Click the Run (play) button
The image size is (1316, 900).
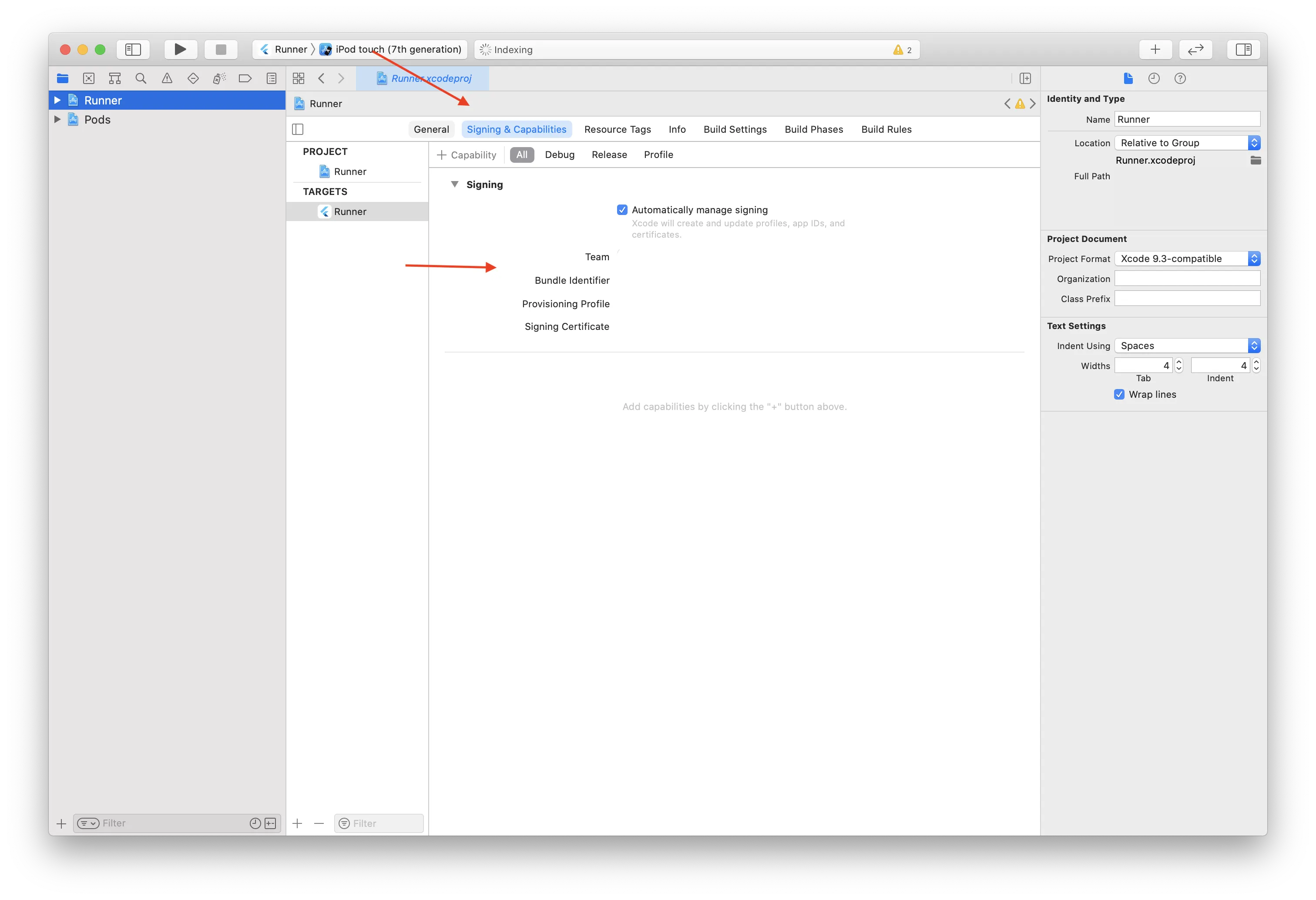coord(180,49)
